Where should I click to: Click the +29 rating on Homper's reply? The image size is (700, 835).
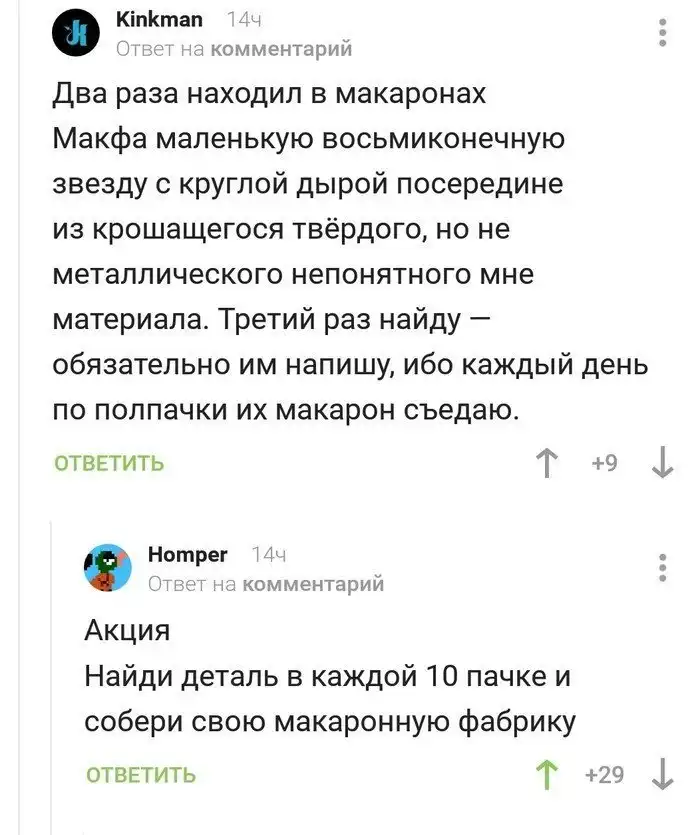click(605, 774)
